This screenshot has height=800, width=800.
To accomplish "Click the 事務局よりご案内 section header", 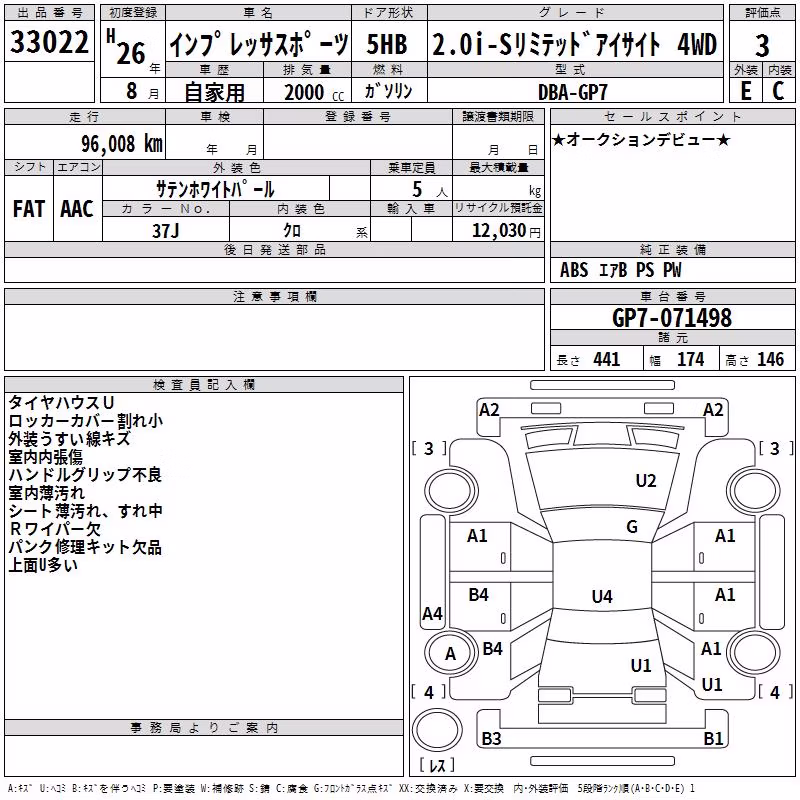I will 204,728.
